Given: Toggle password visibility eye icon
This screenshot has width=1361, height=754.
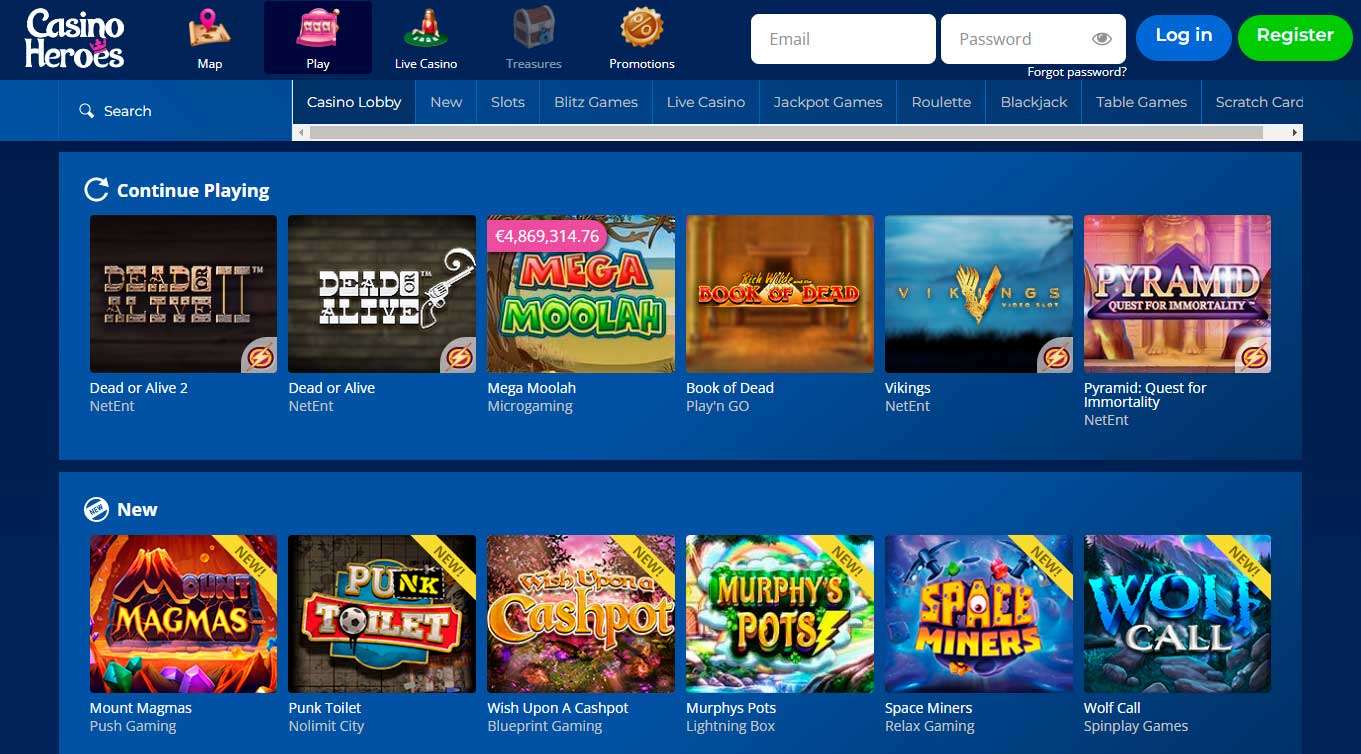Looking at the screenshot, I should tap(1102, 39).
